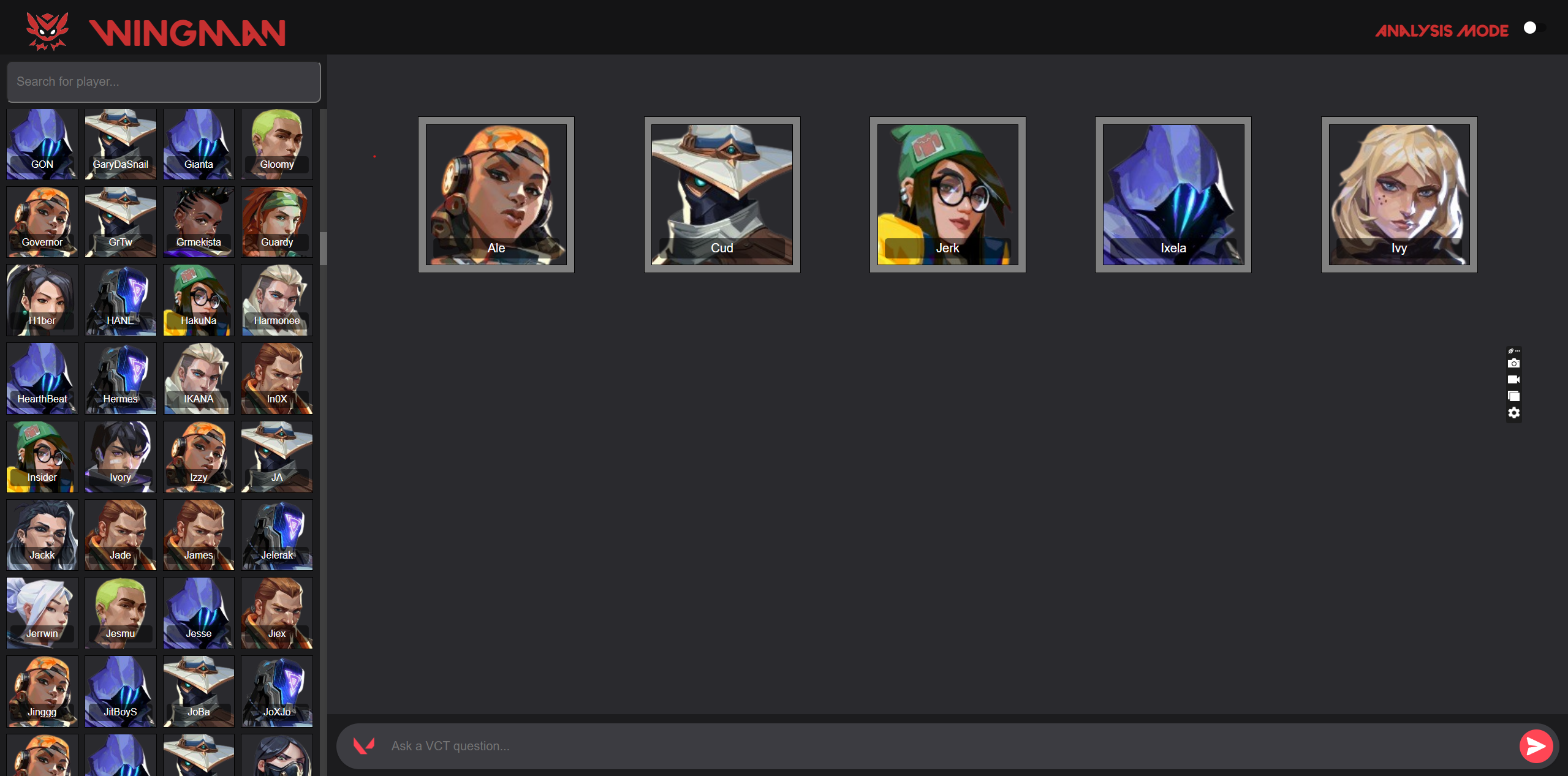This screenshot has height=776, width=1568.
Task: Choose player Jinggg in the roster list
Action: click(x=42, y=691)
